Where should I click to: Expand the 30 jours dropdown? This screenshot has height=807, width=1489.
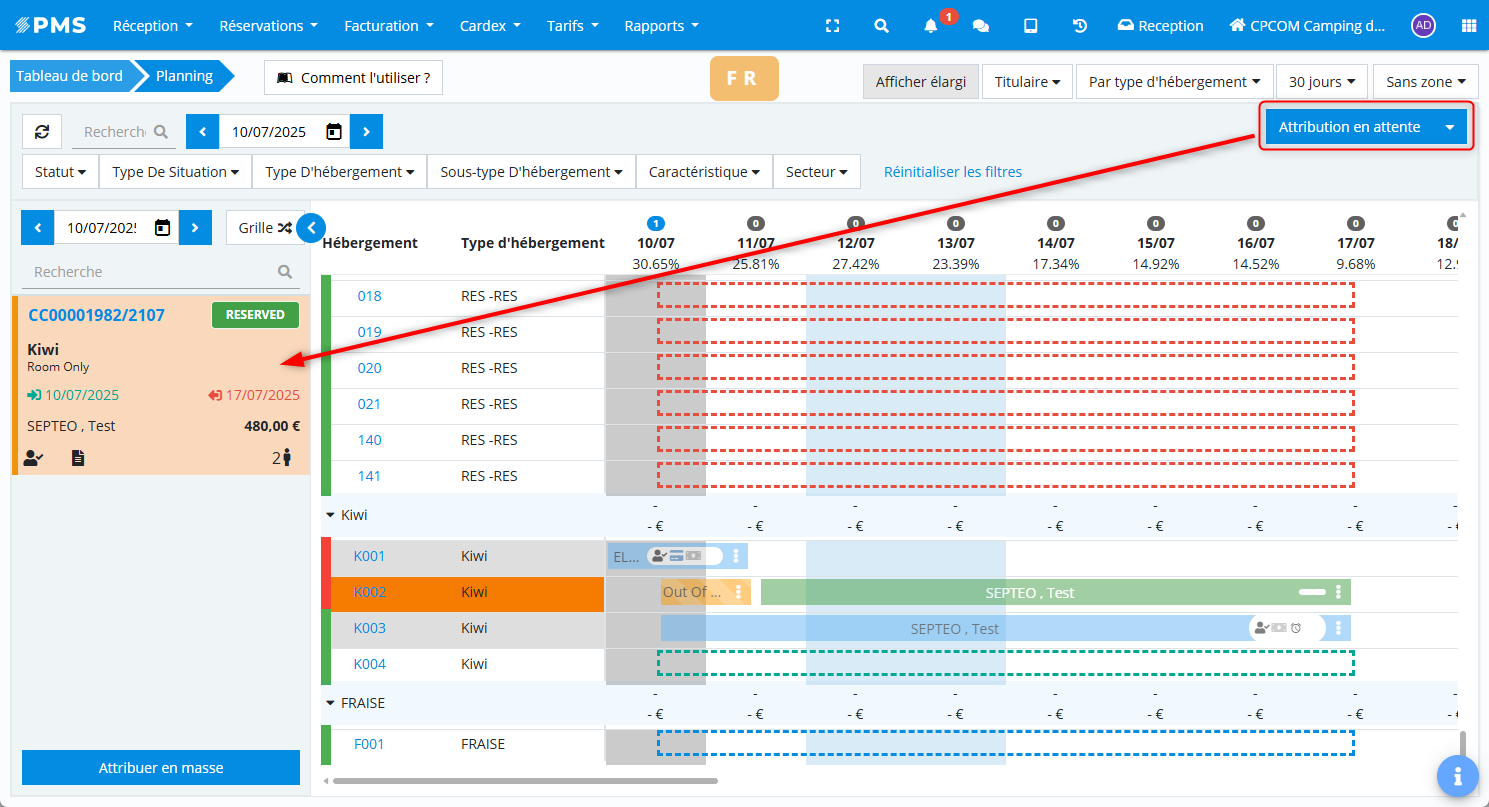pyautogui.click(x=1321, y=82)
